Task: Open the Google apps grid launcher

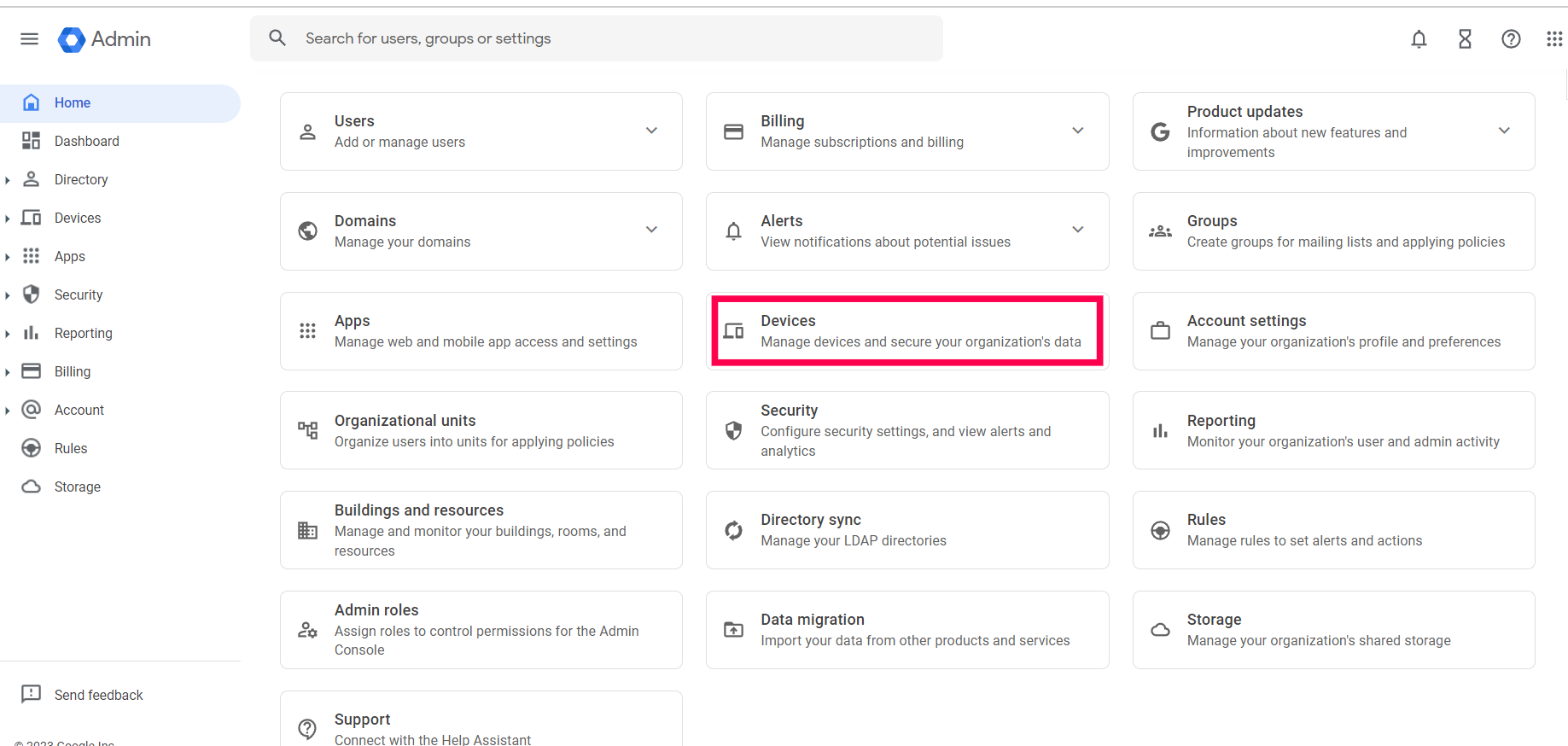Action: (1554, 39)
